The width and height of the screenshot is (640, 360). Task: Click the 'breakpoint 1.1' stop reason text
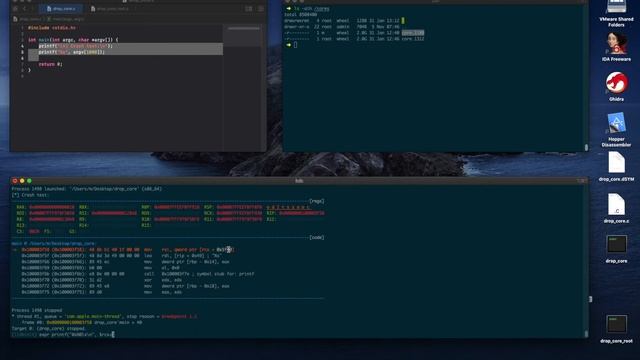[179, 316]
